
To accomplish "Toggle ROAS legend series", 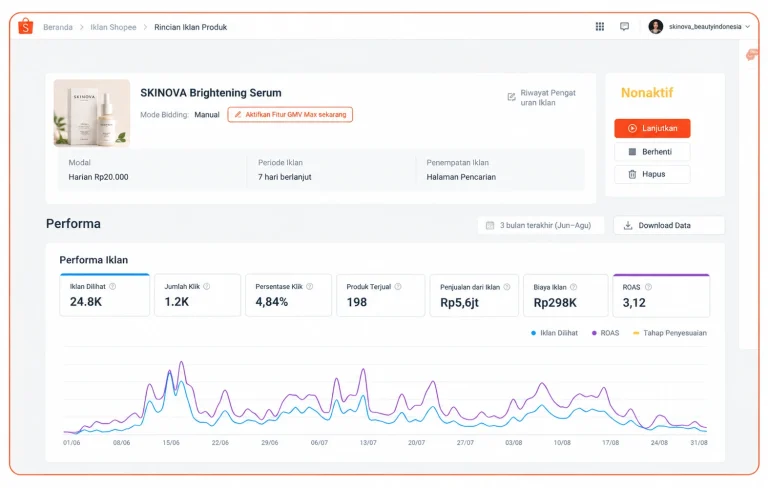I will pyautogui.click(x=605, y=333).
